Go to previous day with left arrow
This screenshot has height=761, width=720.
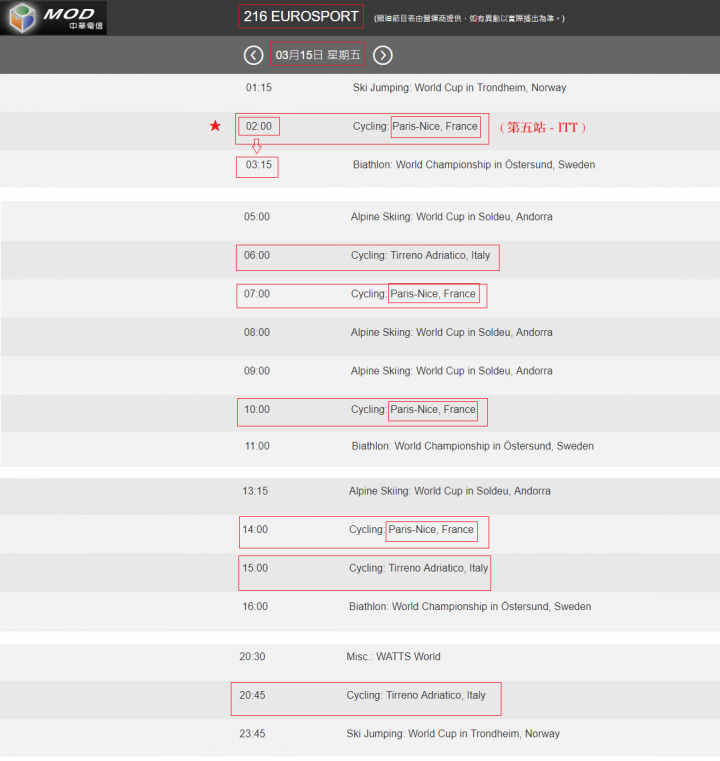pos(253,55)
